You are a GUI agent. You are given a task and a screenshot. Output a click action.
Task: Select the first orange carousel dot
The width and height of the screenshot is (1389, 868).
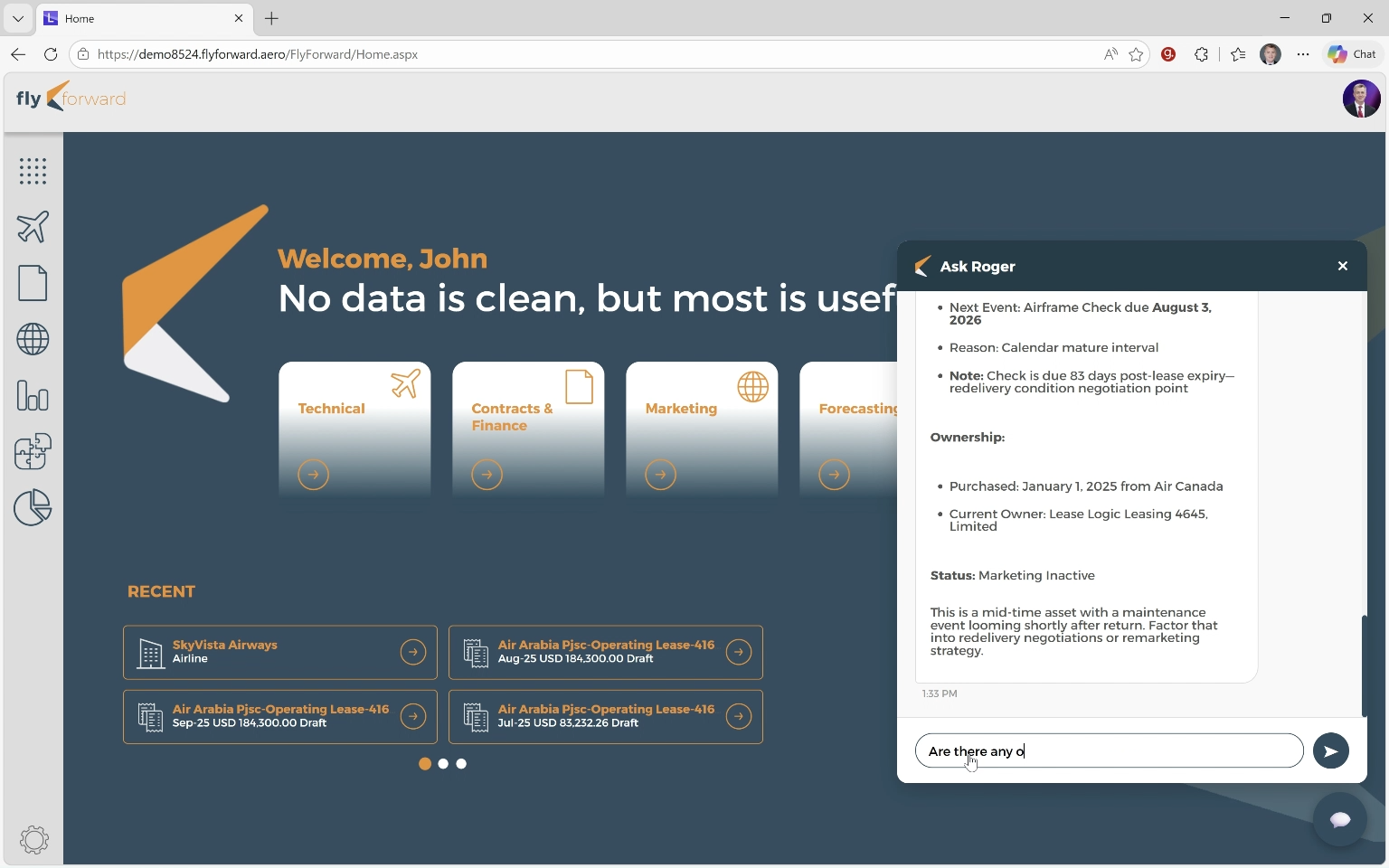(425, 764)
